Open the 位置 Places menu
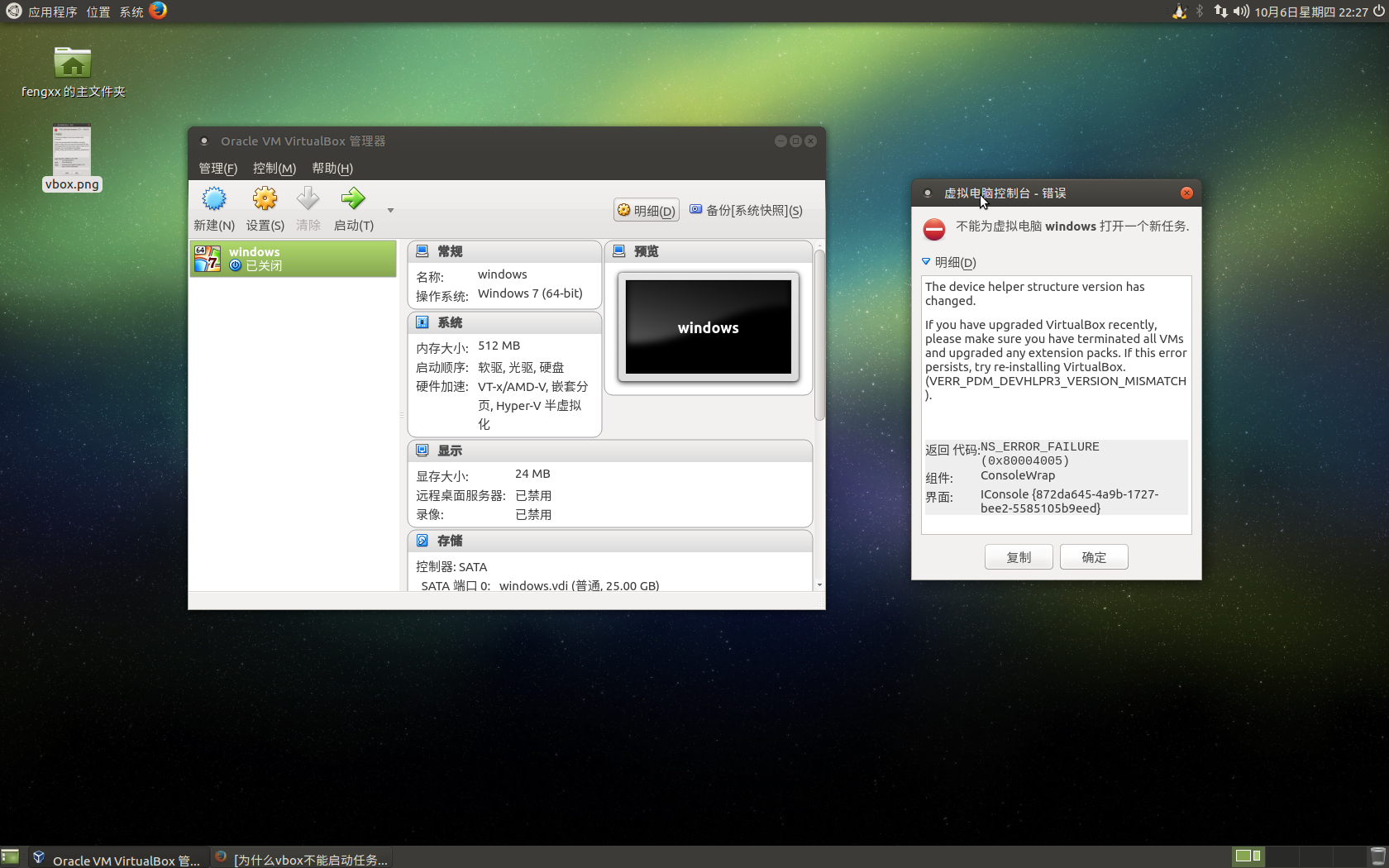The width and height of the screenshot is (1389, 868). pyautogui.click(x=98, y=12)
